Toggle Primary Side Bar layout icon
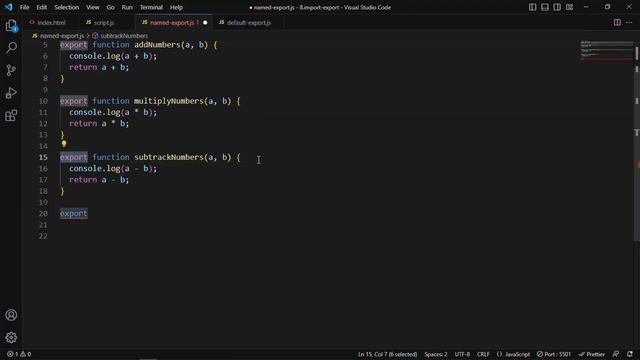The width and height of the screenshot is (640, 360). (532, 7)
